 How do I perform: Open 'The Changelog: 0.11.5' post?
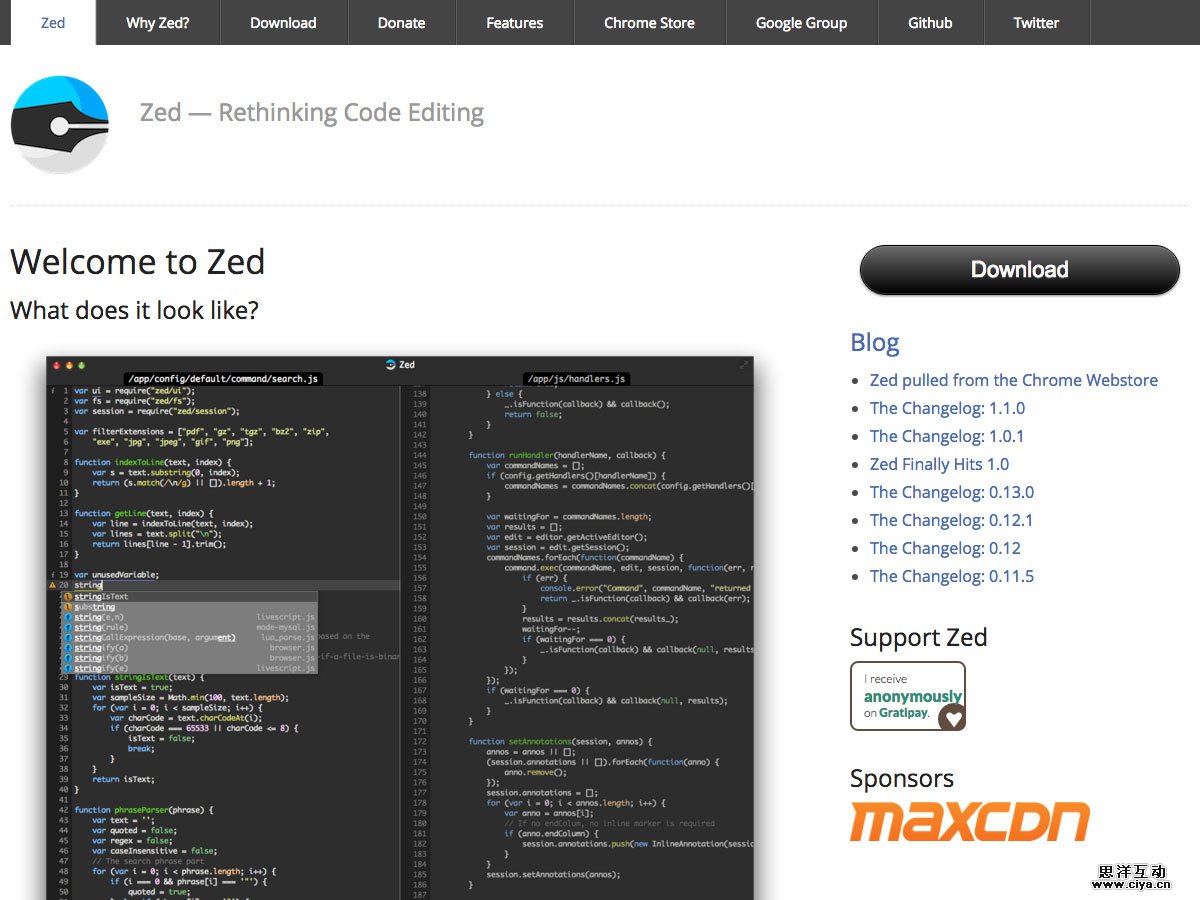952,576
